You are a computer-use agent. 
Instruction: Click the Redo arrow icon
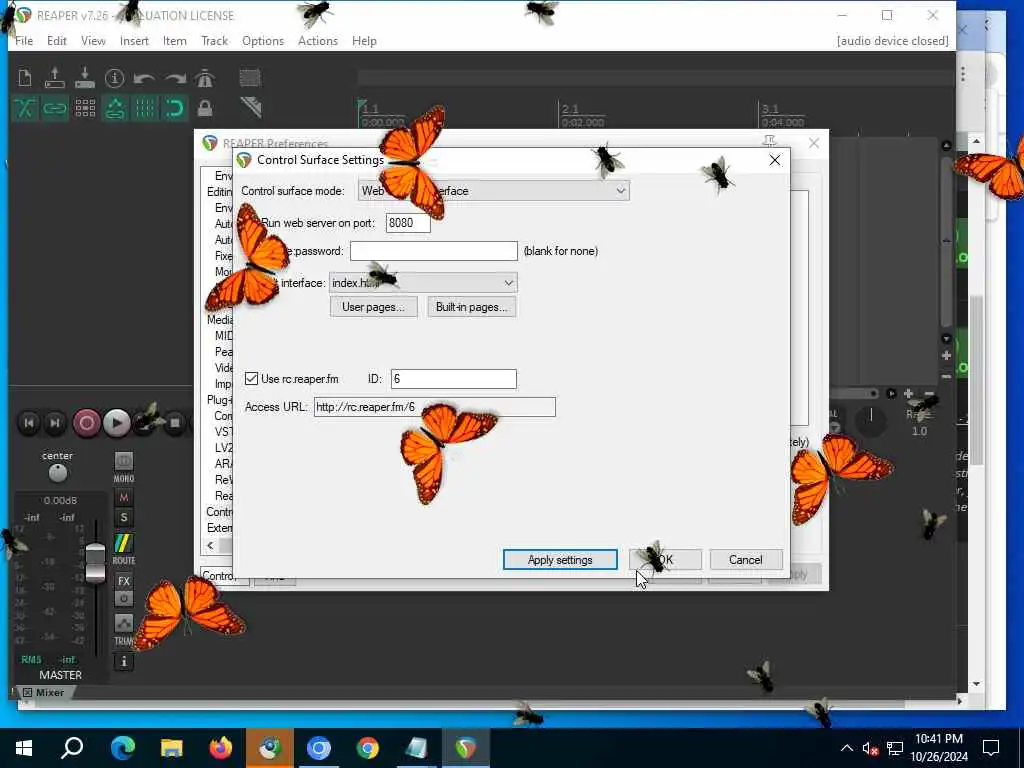[175, 79]
